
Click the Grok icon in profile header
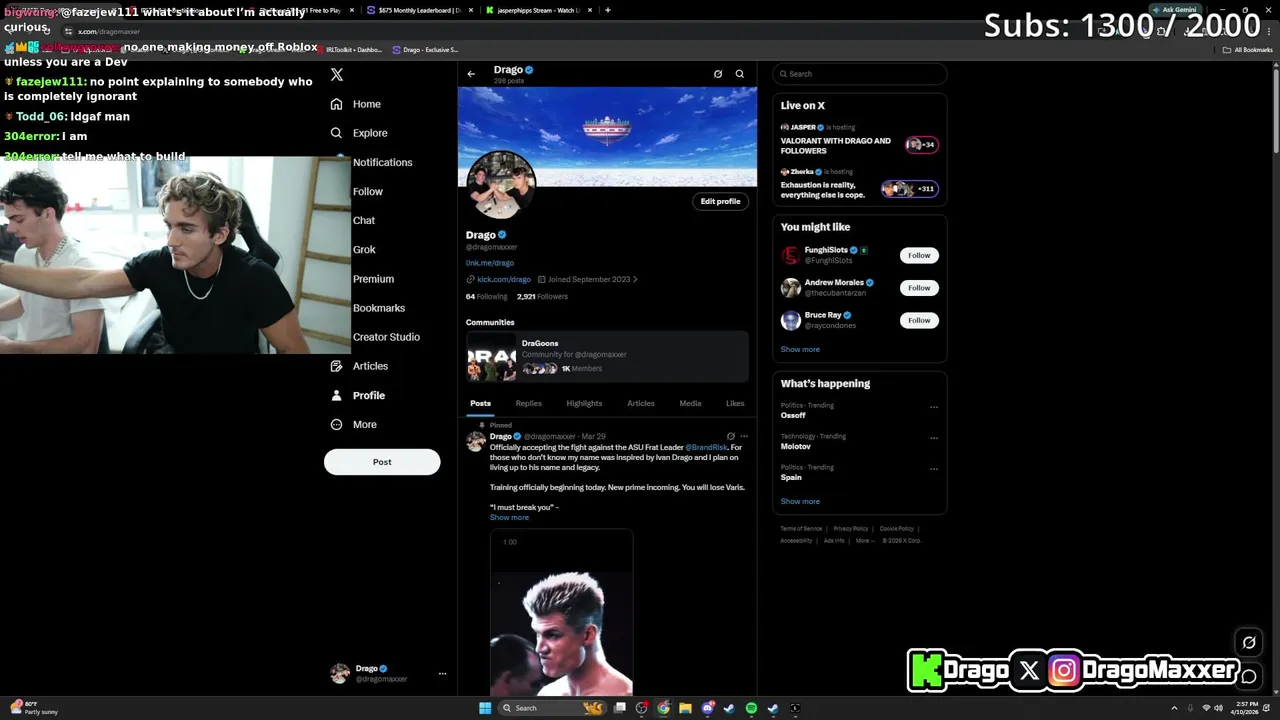717,74
